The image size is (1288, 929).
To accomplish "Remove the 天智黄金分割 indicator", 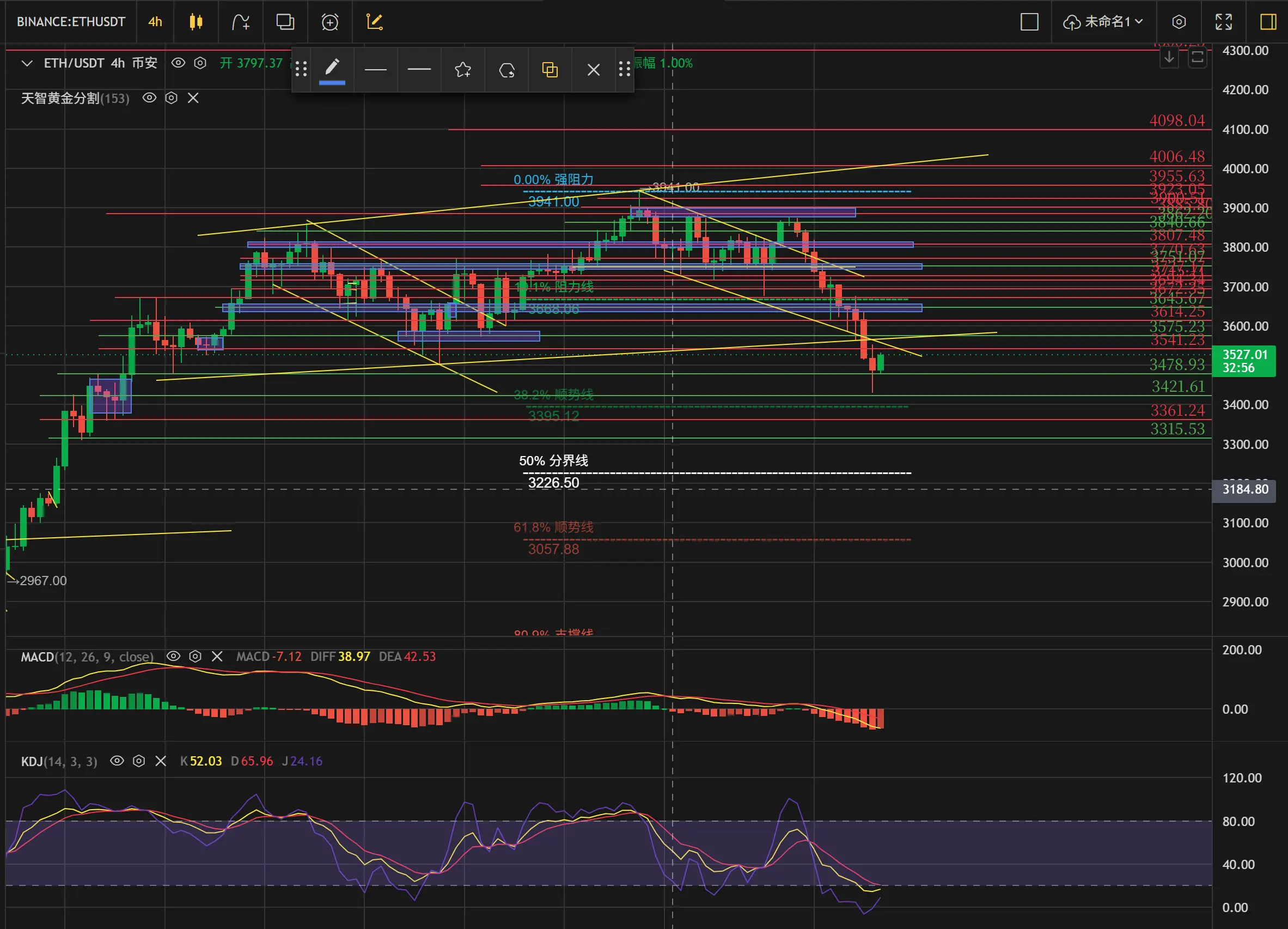I will (x=193, y=98).
